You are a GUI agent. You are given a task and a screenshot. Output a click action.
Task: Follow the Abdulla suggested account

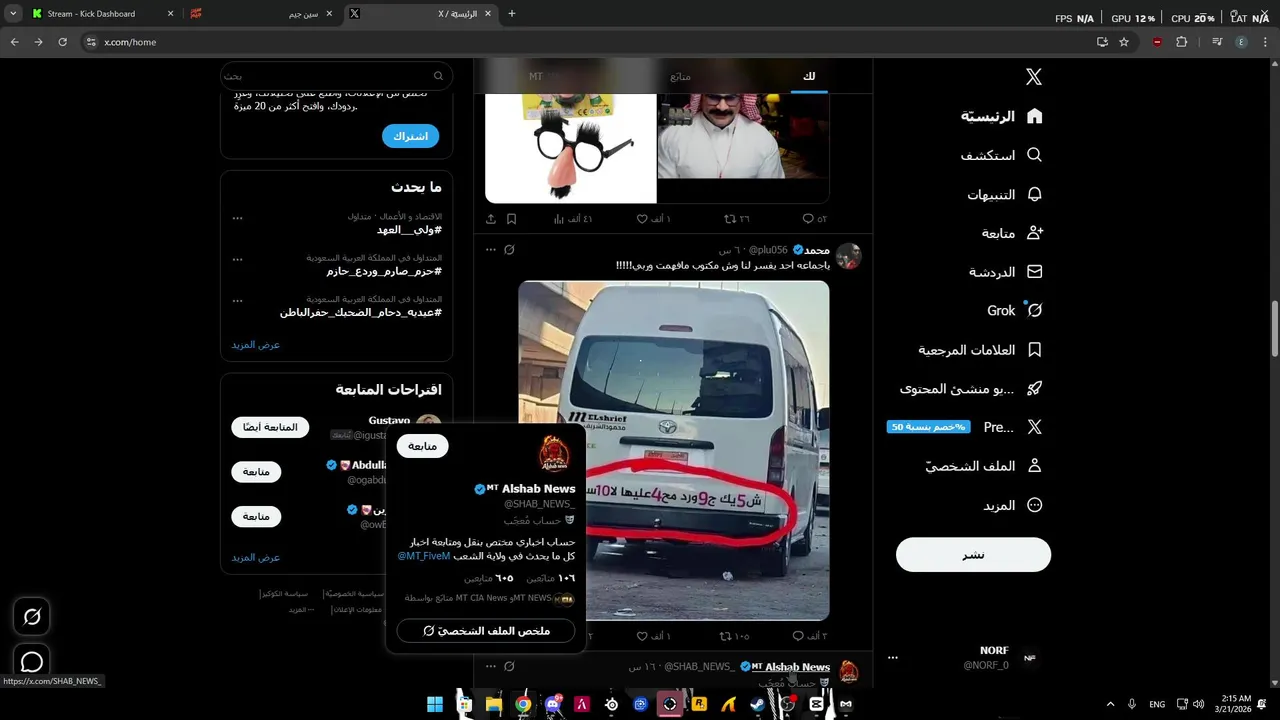[256, 471]
